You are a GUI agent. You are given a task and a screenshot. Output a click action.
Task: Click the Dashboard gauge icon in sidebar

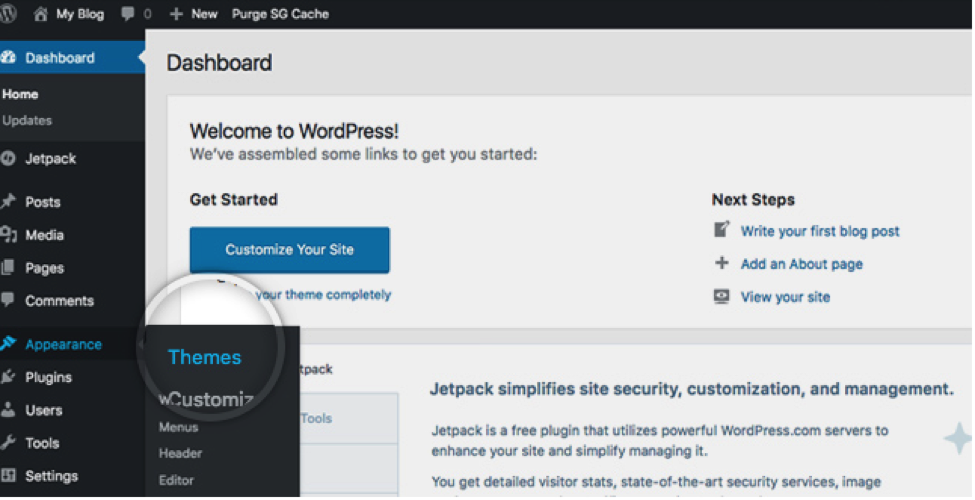pos(8,58)
